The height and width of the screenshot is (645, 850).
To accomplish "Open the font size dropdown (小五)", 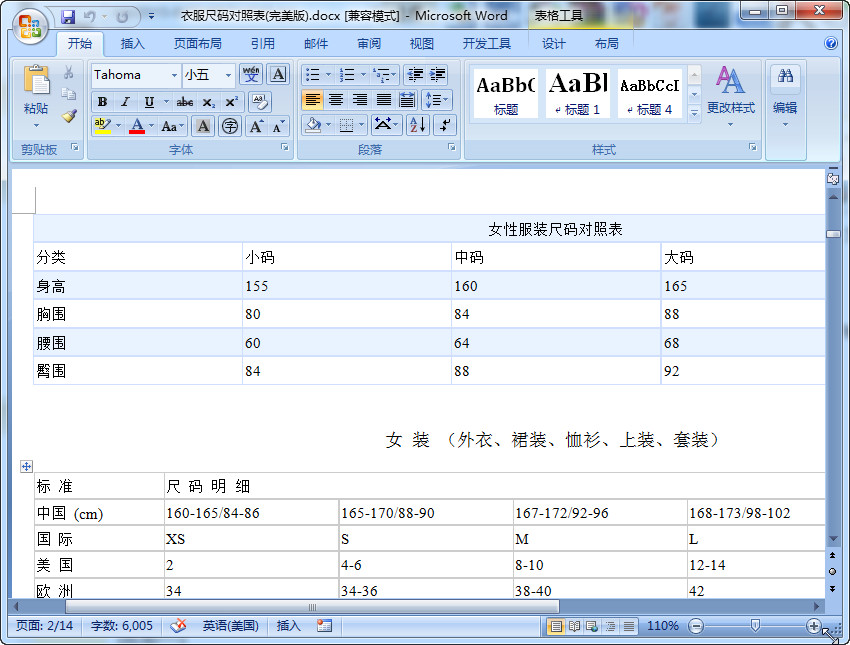I will (x=228, y=75).
